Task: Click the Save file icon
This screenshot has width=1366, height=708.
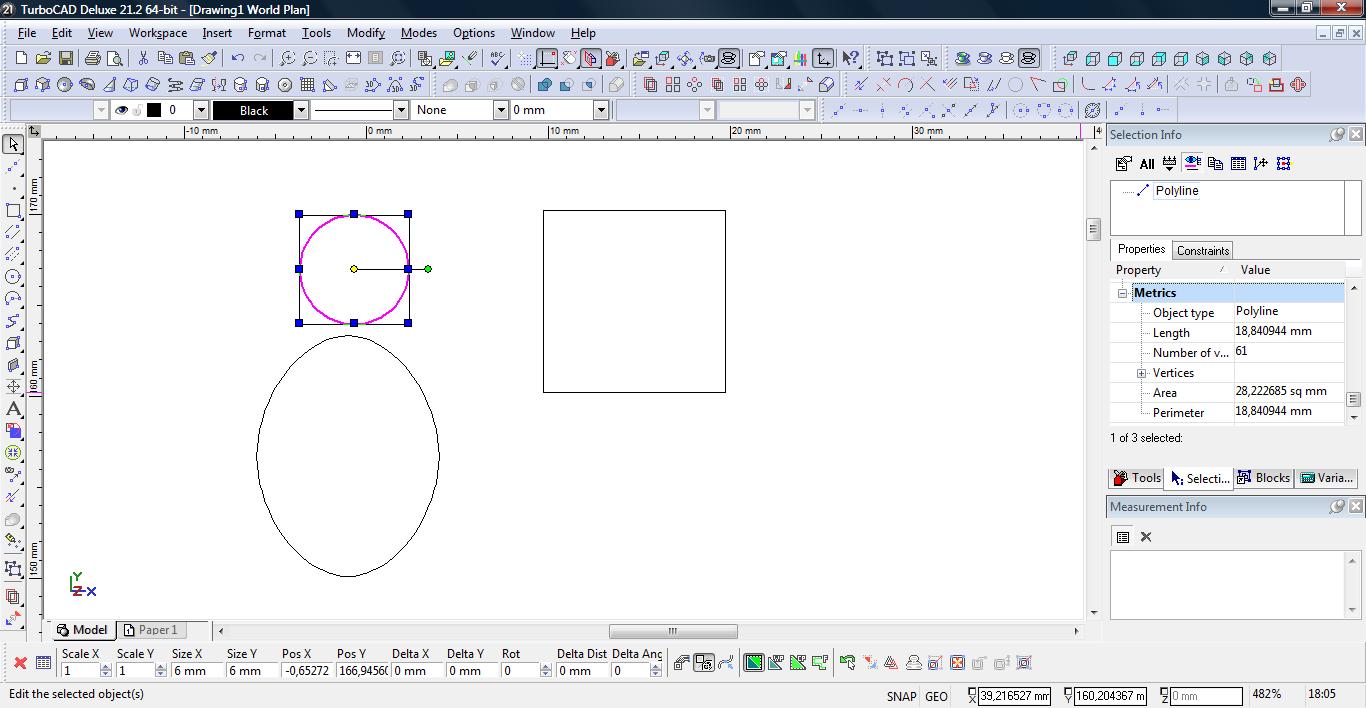Action: 66,59
